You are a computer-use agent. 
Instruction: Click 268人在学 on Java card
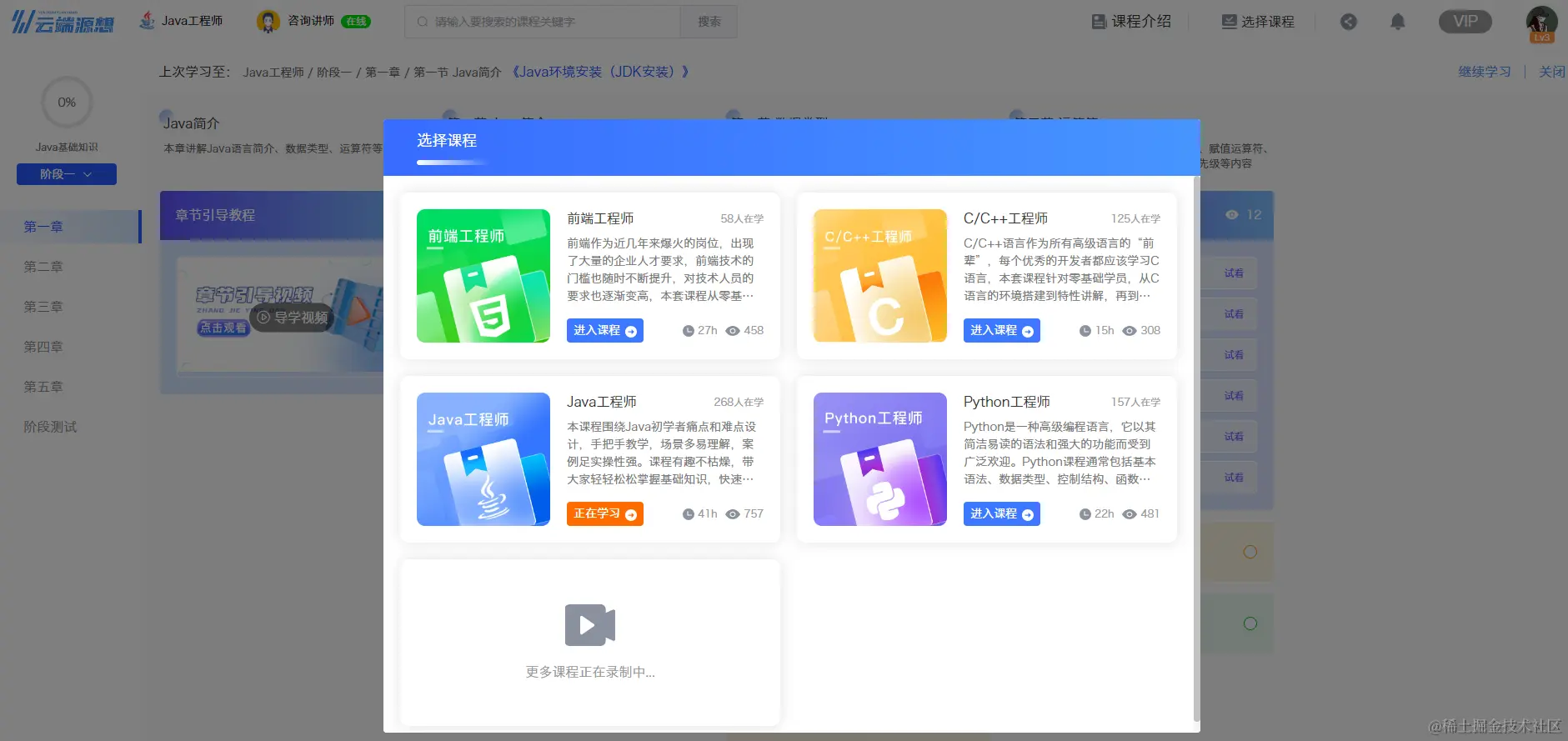click(739, 403)
